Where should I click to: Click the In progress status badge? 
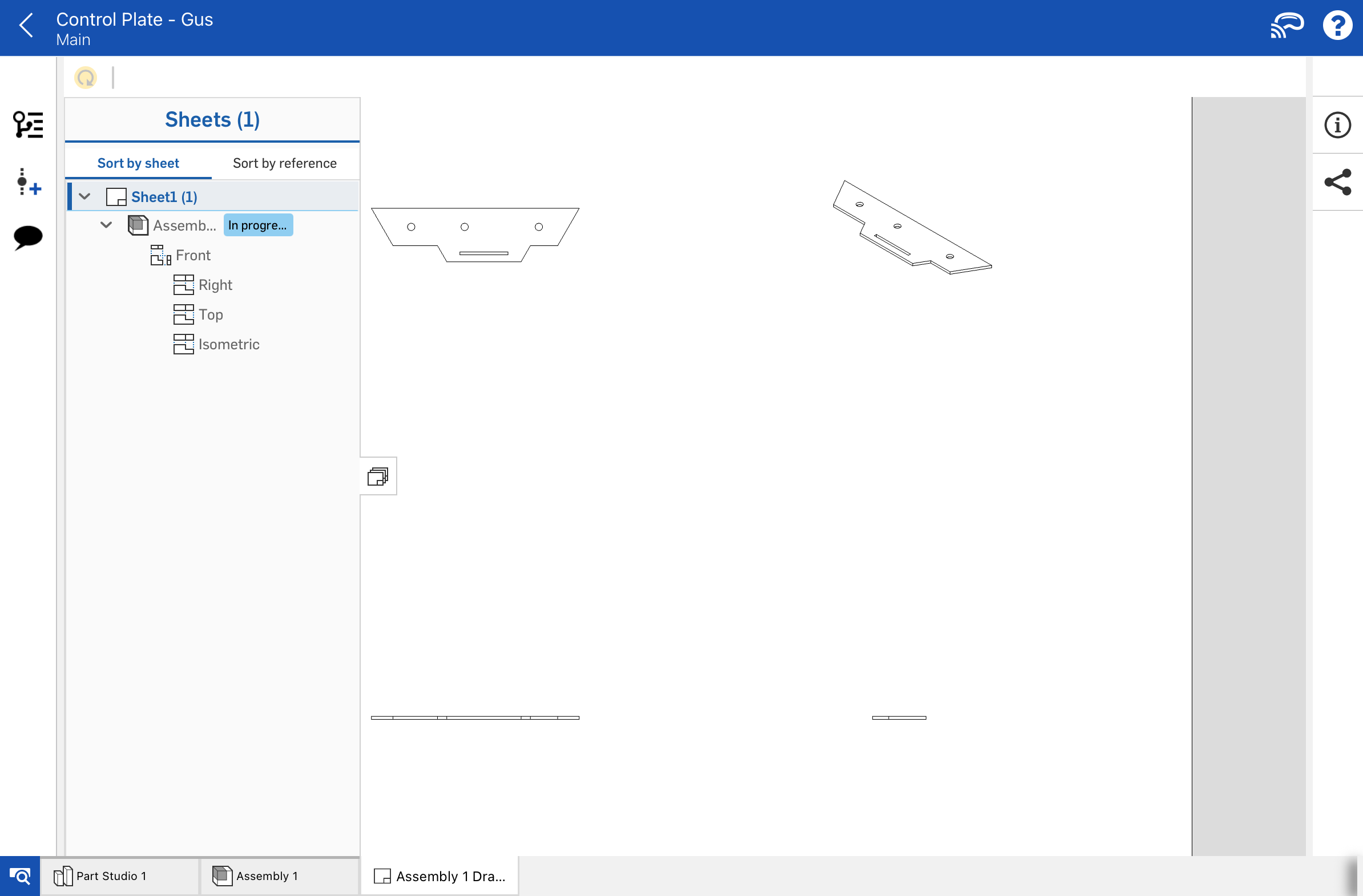point(258,225)
